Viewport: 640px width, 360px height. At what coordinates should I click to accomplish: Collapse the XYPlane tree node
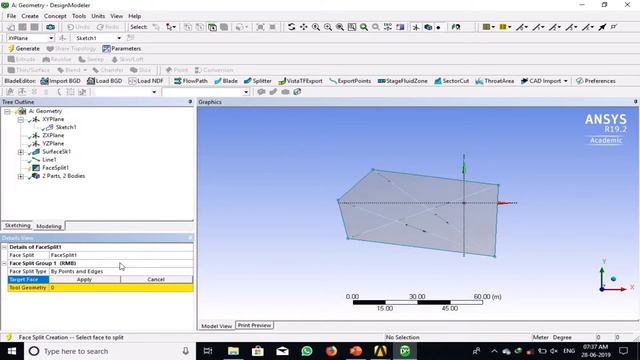(x=20, y=119)
